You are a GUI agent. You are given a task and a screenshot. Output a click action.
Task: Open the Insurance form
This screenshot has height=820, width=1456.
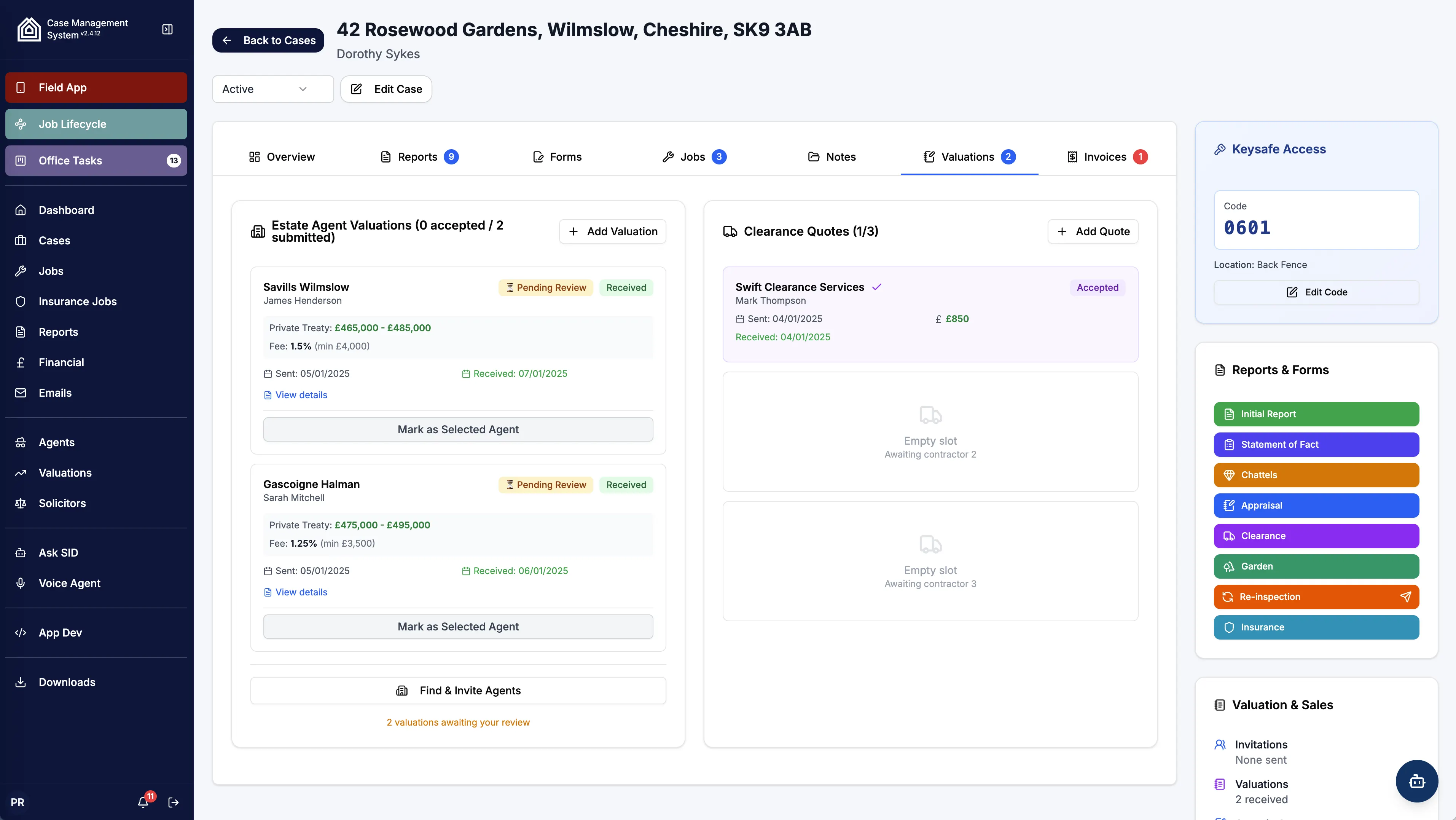(x=1316, y=627)
